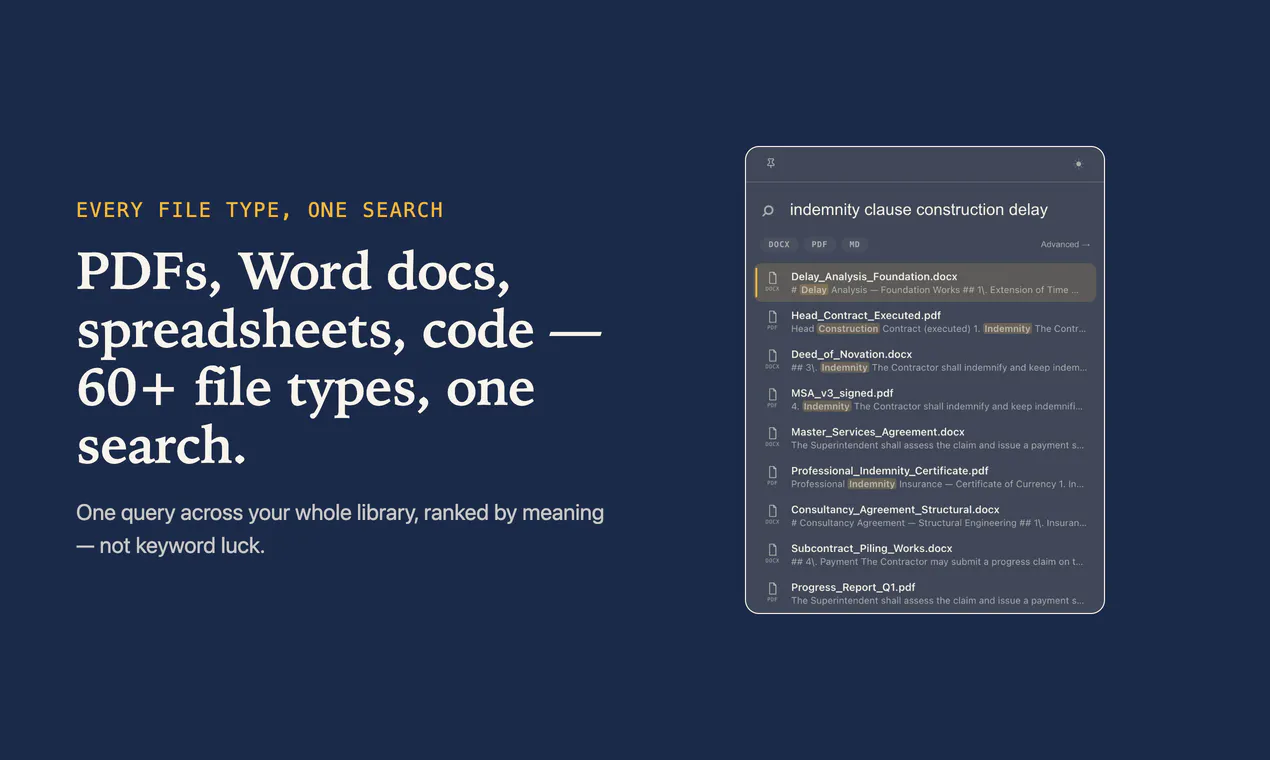This screenshot has width=1270, height=760.
Task: Click file icon of Deed_of_Novation.docx
Action: [772, 356]
